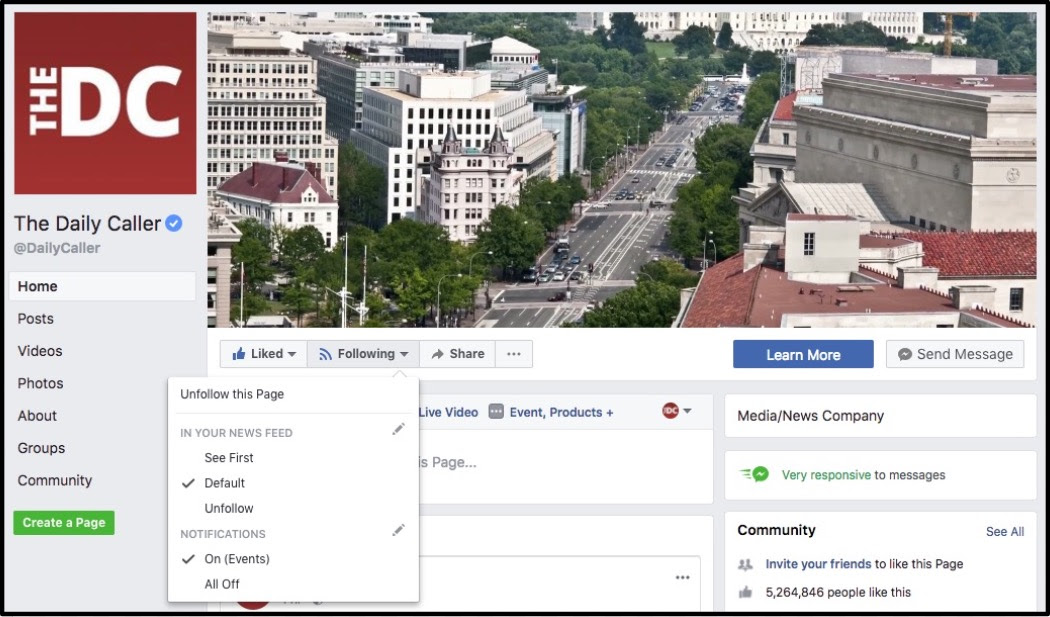
Task: Go to the Posts section
Action: [x=35, y=319]
